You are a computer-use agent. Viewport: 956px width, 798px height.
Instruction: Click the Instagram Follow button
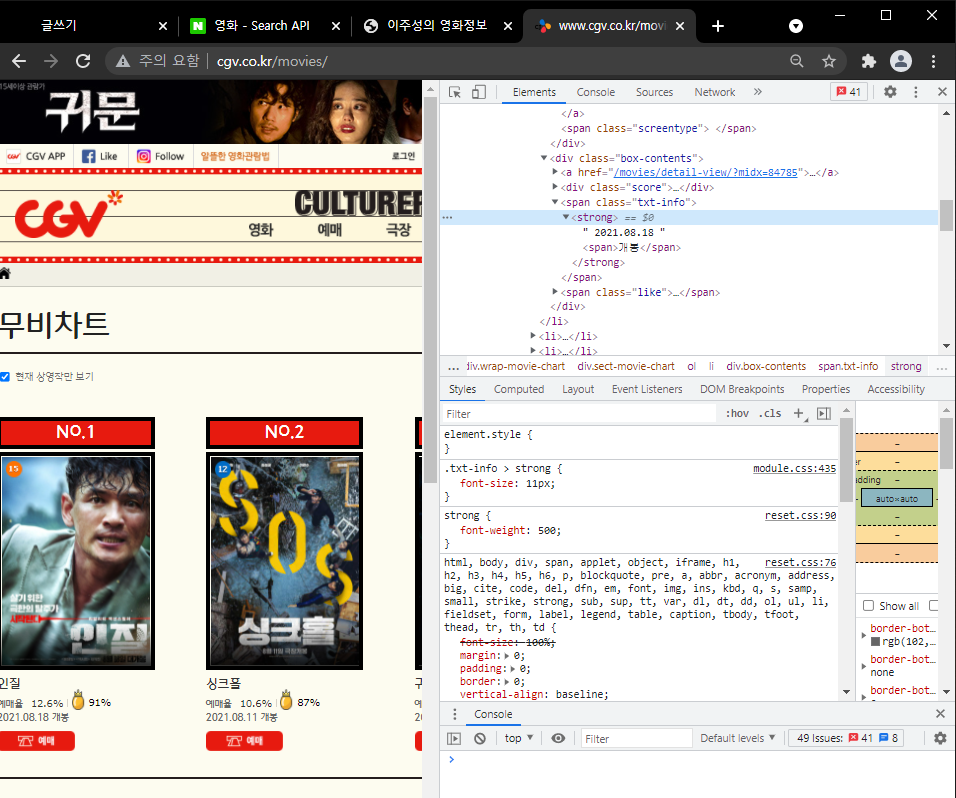click(x=160, y=156)
